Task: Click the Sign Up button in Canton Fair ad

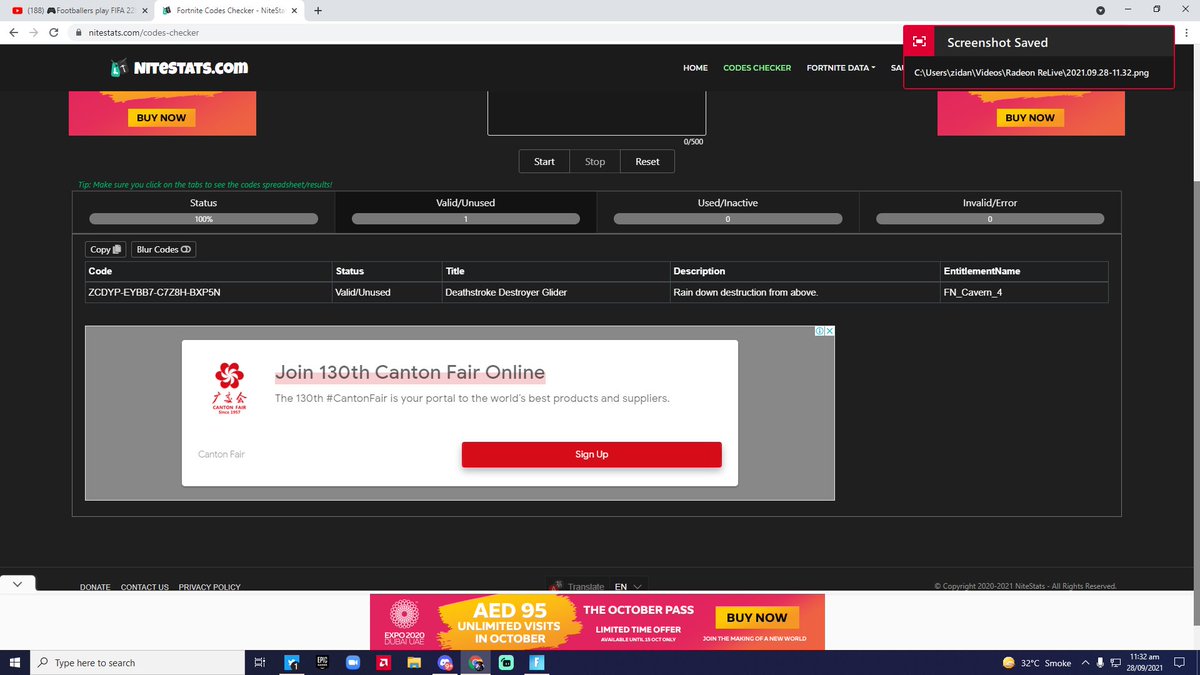Action: [x=591, y=454]
